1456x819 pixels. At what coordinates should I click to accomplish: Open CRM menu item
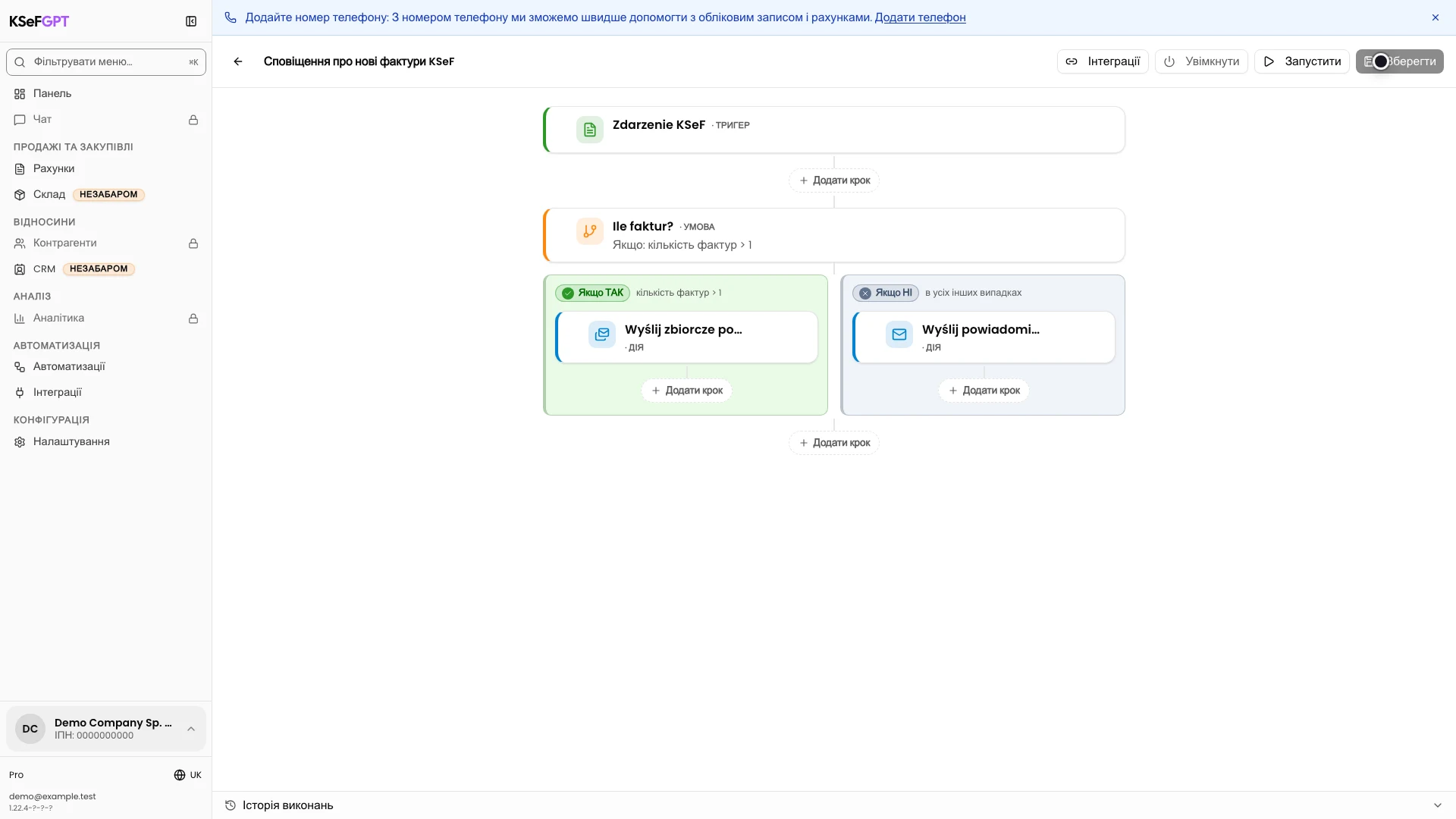click(106, 268)
